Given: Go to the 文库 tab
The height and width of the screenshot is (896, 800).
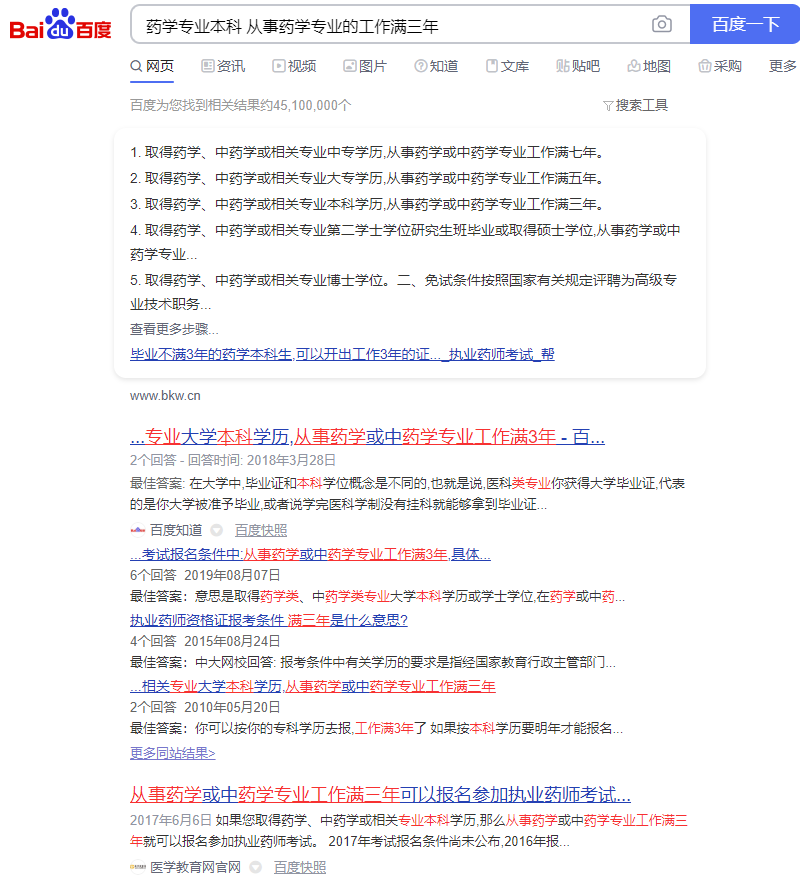Looking at the screenshot, I should coord(507,66).
